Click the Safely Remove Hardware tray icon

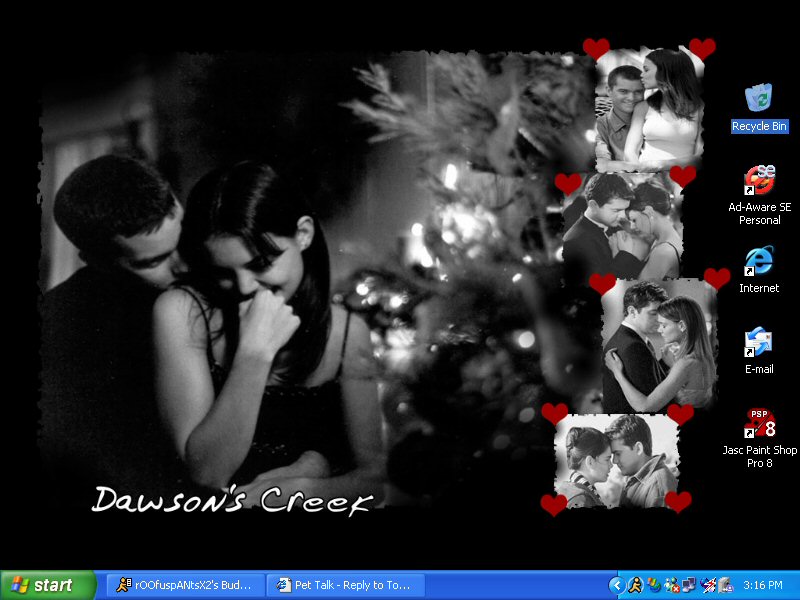coord(726,585)
